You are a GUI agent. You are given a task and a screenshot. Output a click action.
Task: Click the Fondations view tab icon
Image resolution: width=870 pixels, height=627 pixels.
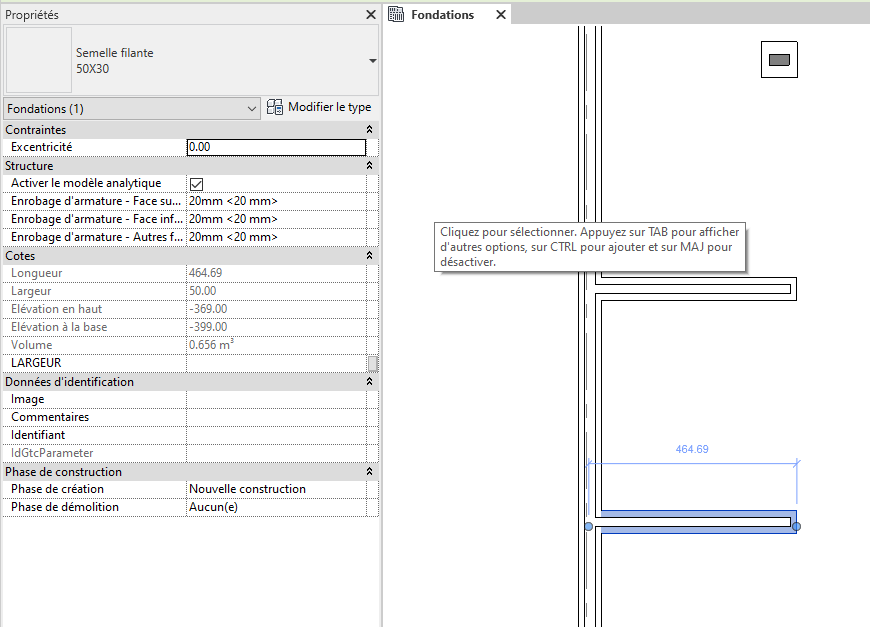tap(397, 15)
